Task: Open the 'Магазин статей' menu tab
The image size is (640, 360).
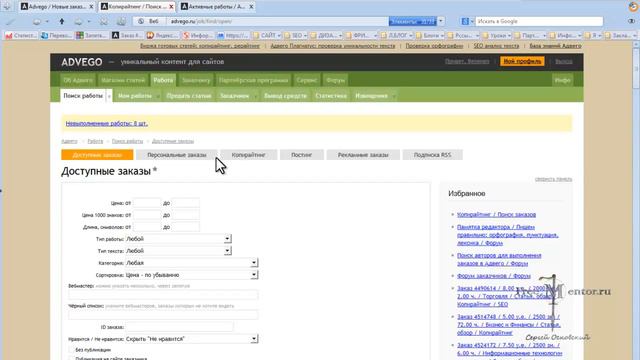Action: pos(123,80)
